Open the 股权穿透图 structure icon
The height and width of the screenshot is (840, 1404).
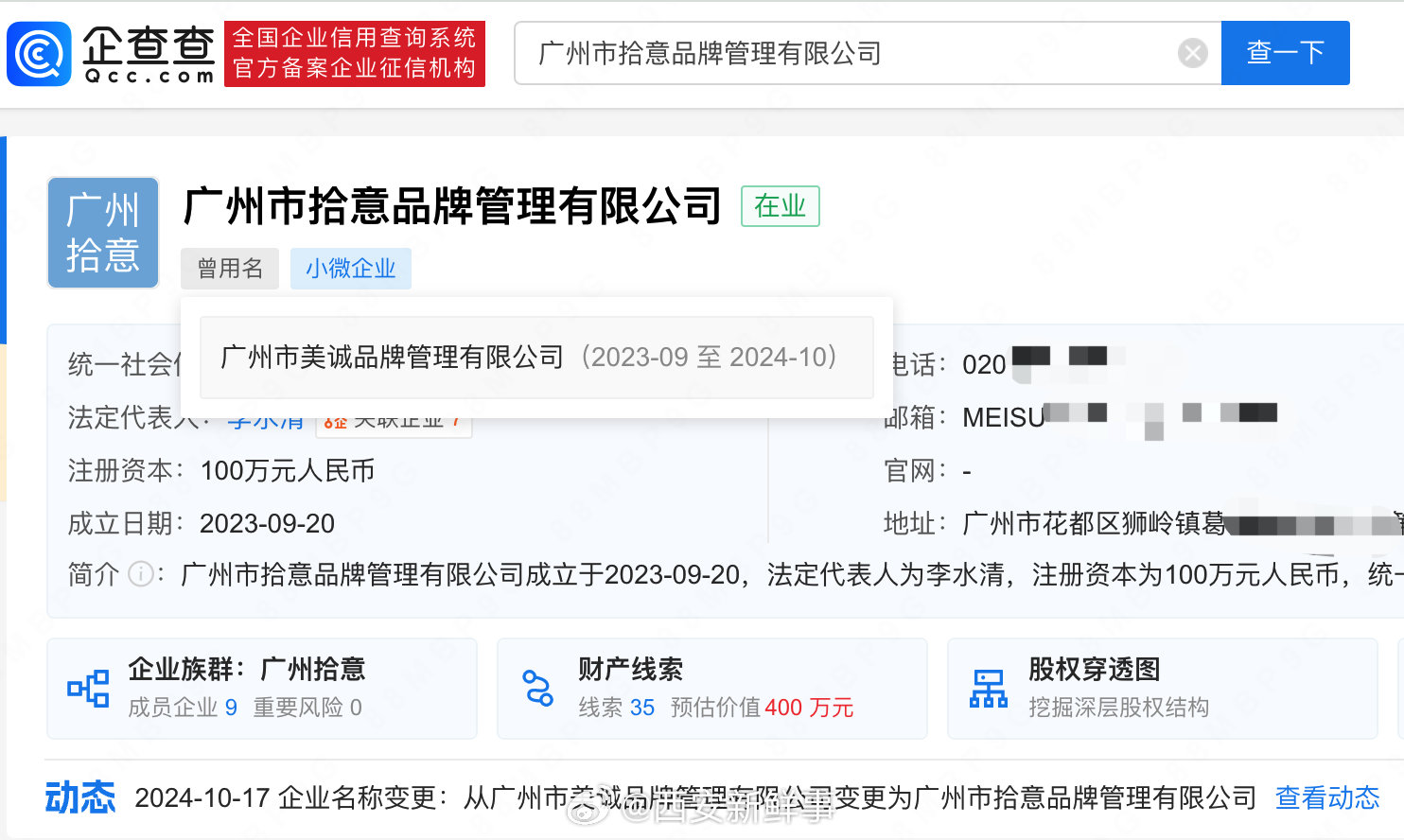(989, 688)
